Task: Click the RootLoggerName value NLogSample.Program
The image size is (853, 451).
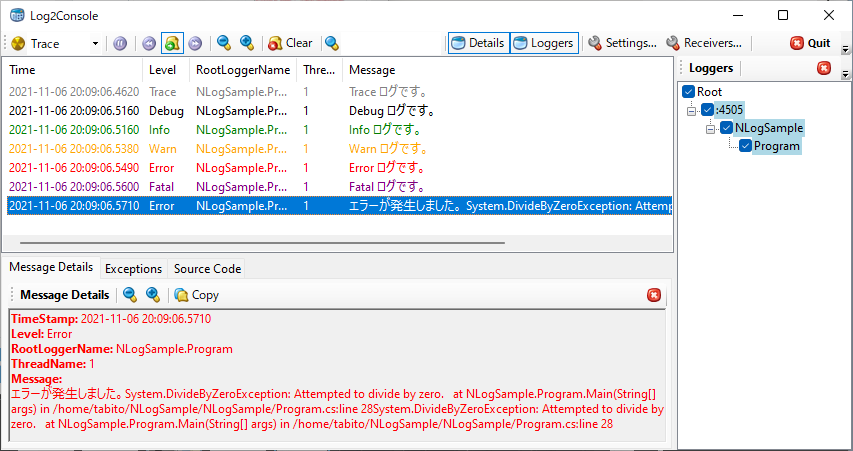Action: click(174, 349)
